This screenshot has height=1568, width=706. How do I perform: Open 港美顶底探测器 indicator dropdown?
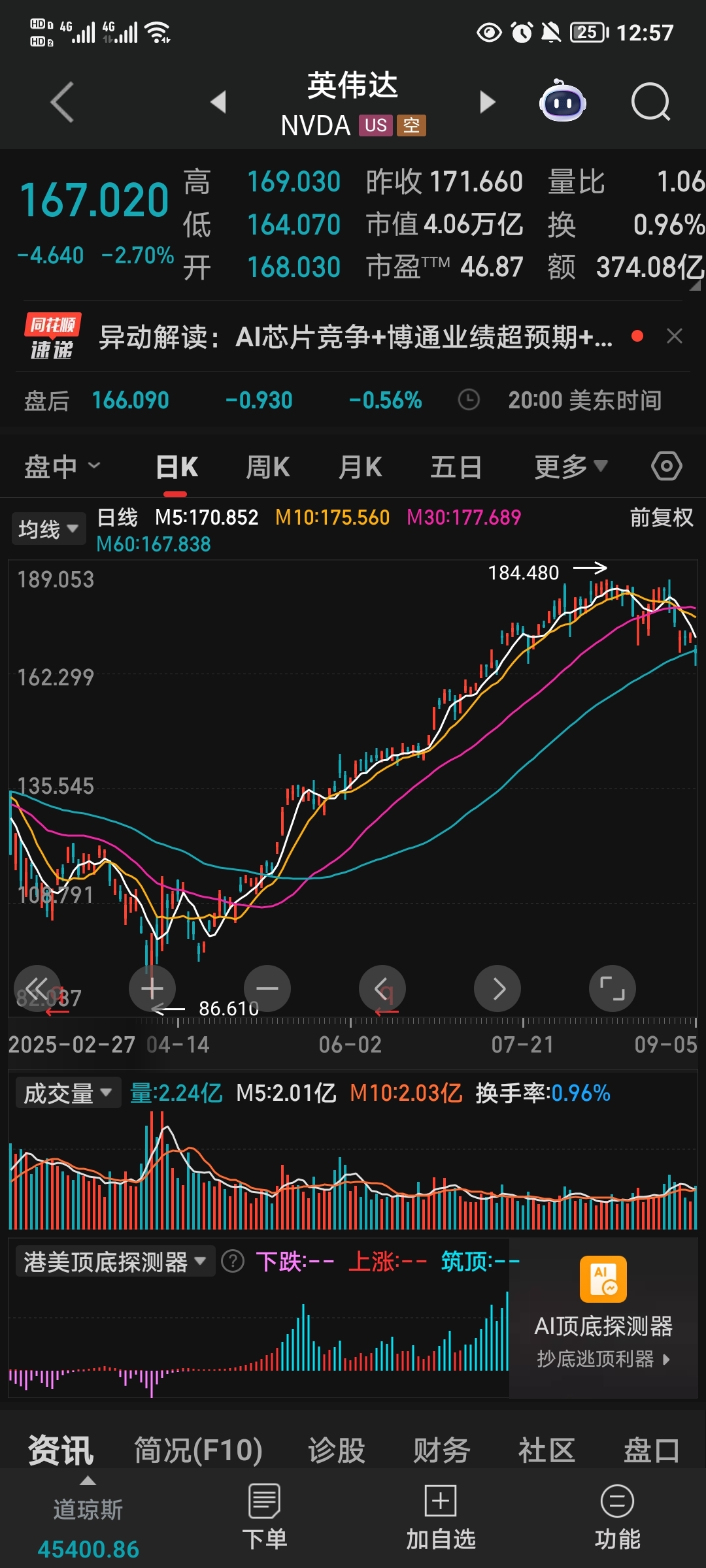[115, 1262]
